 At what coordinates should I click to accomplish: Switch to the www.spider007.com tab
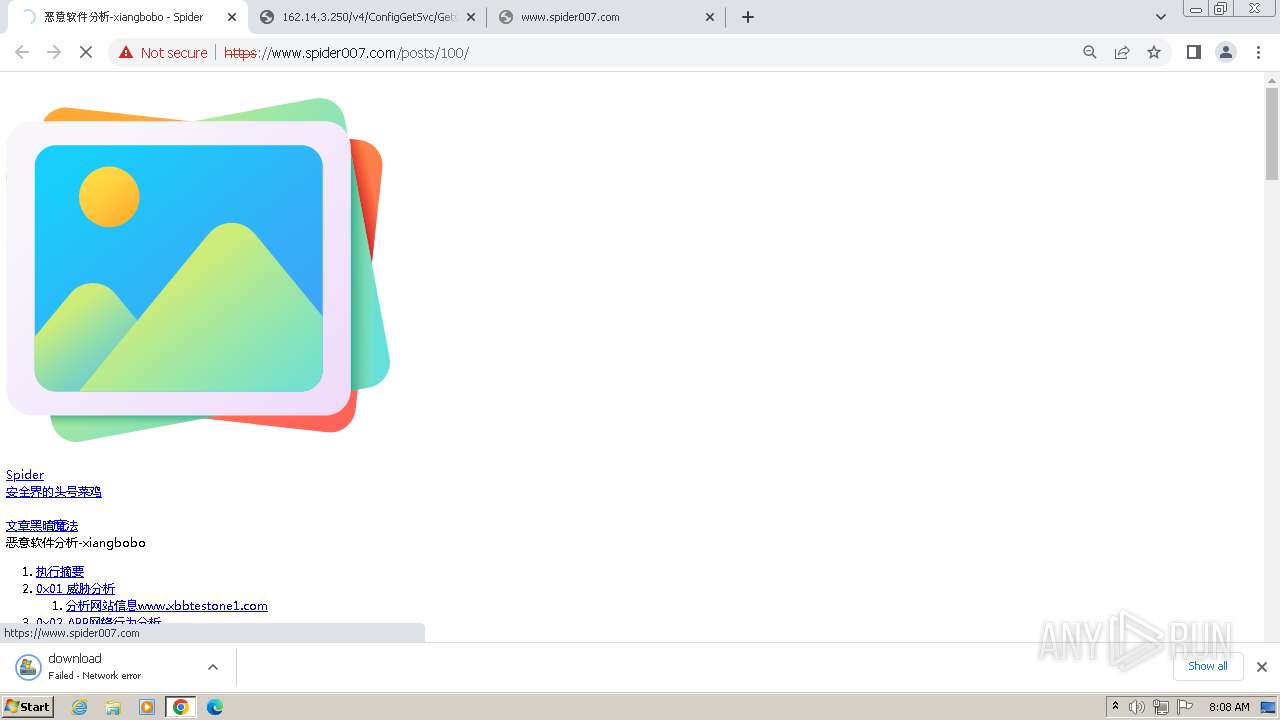(608, 17)
